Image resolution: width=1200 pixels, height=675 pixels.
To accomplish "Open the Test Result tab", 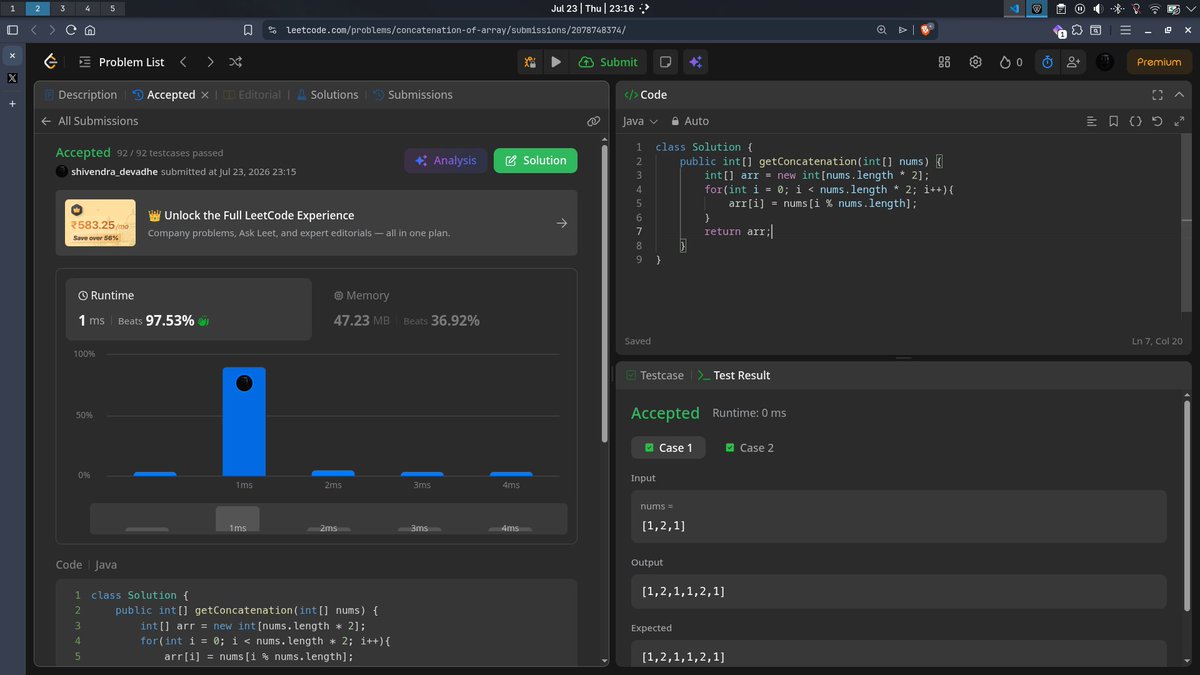I will tap(734, 375).
